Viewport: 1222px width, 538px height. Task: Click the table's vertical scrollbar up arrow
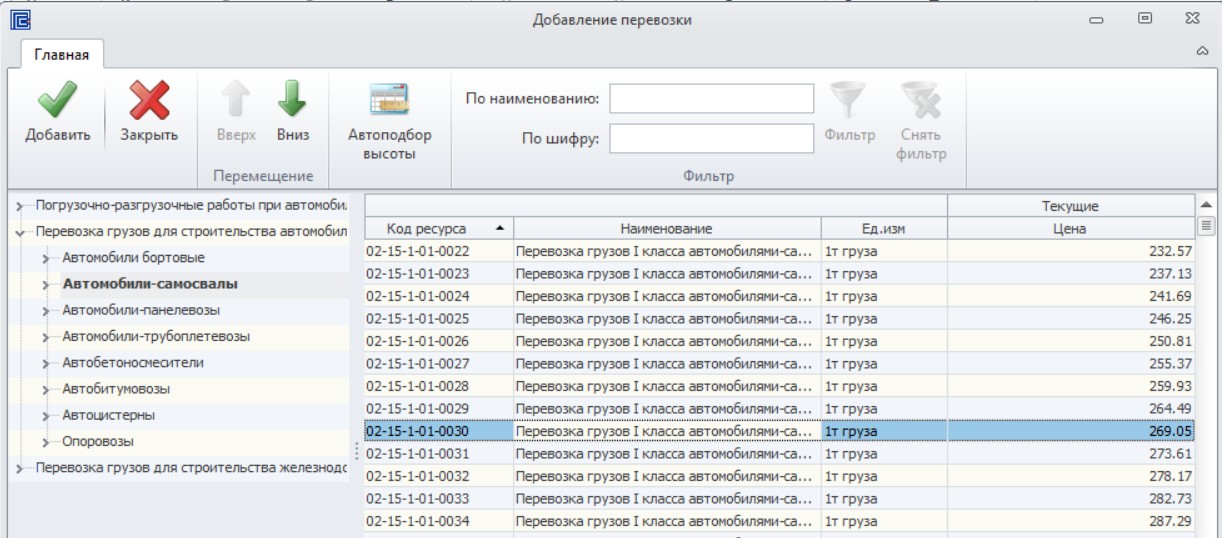click(1206, 204)
